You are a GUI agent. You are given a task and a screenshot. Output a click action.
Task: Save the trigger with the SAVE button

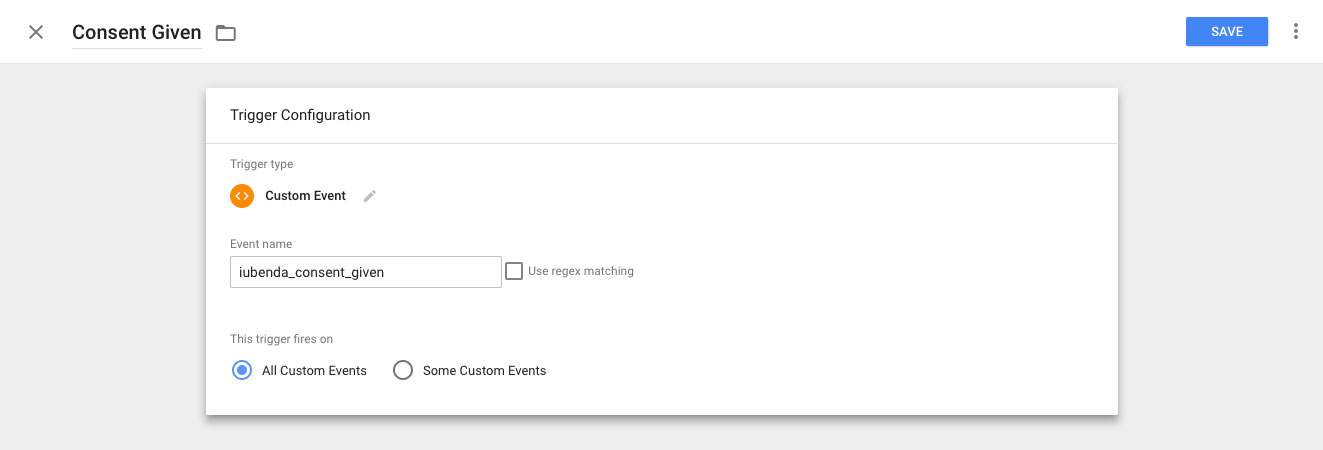point(1227,31)
